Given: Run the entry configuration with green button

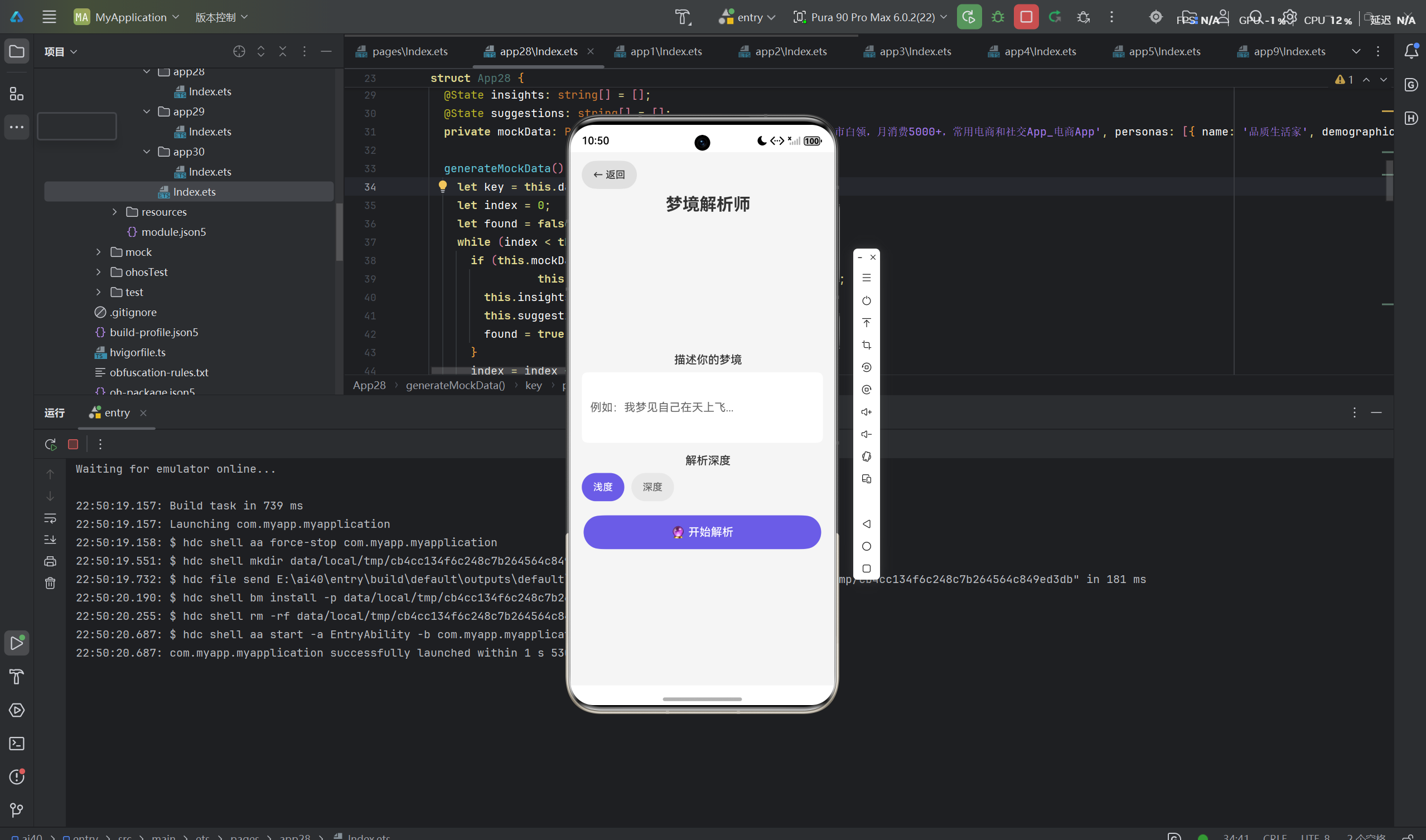Looking at the screenshot, I should click(x=969, y=17).
